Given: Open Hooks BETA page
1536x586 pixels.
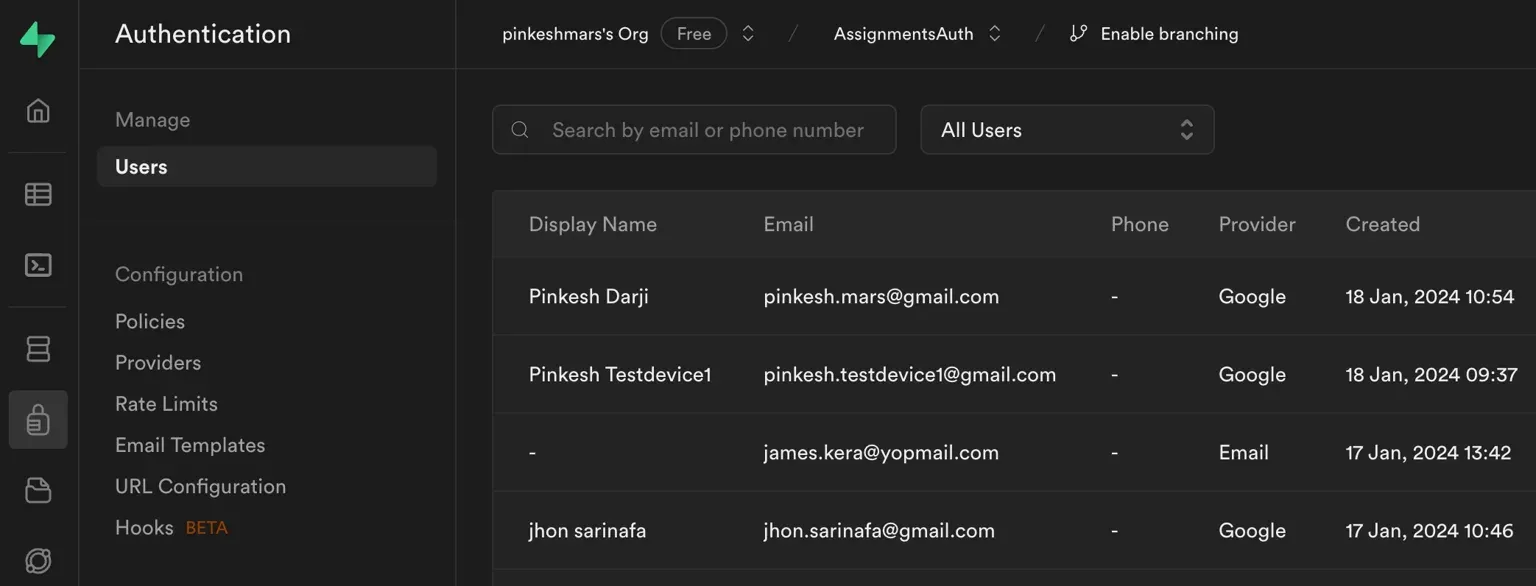Looking at the screenshot, I should click(171, 527).
